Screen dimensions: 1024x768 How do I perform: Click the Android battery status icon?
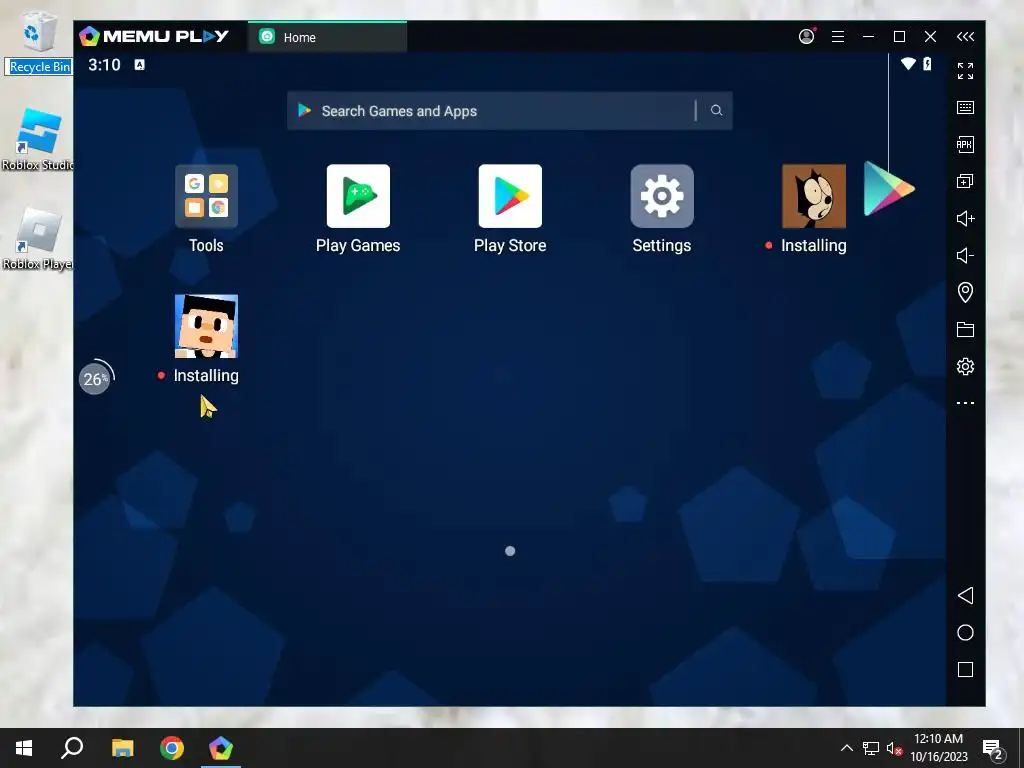point(927,63)
